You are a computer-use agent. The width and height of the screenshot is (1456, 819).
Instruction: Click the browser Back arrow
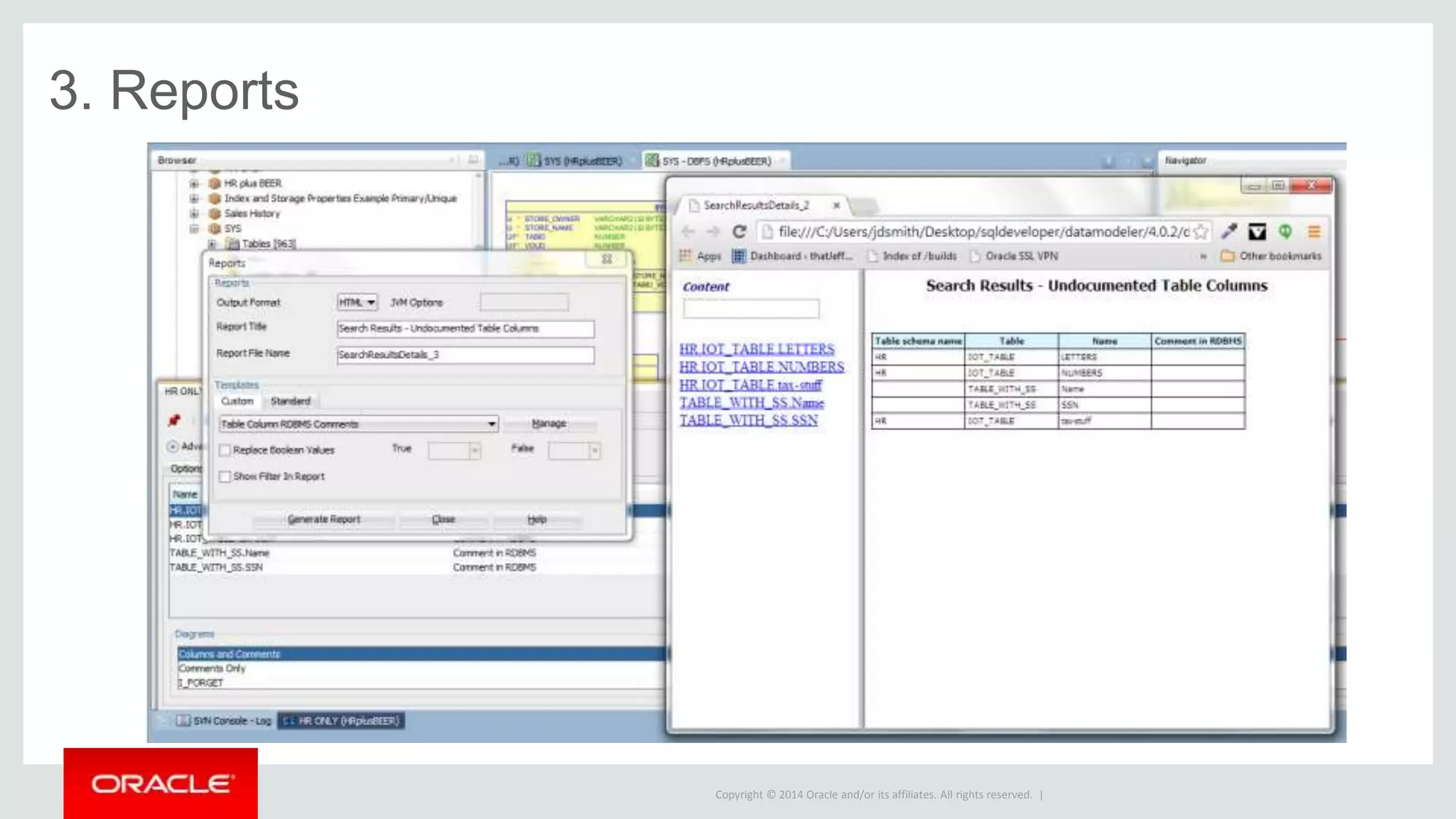point(687,232)
